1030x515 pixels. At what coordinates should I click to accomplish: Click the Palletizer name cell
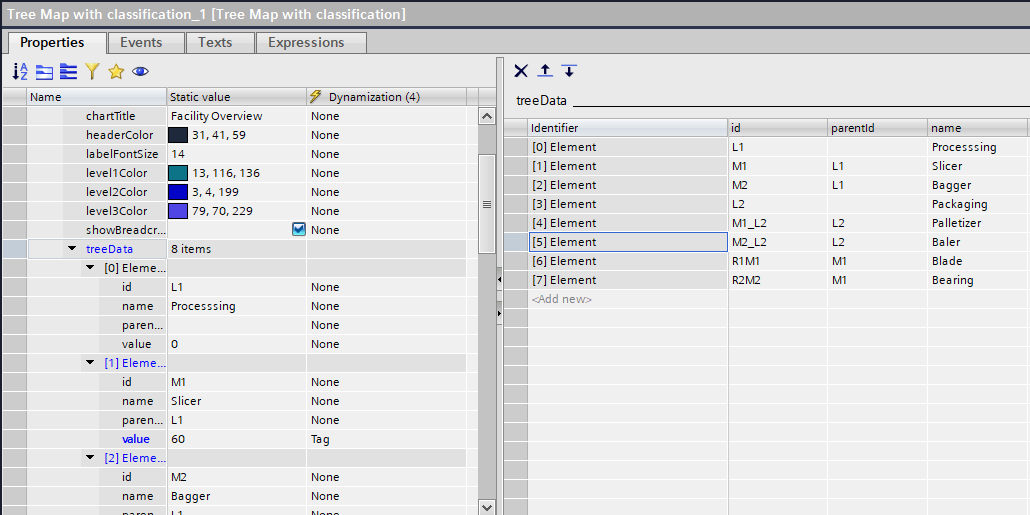977,223
